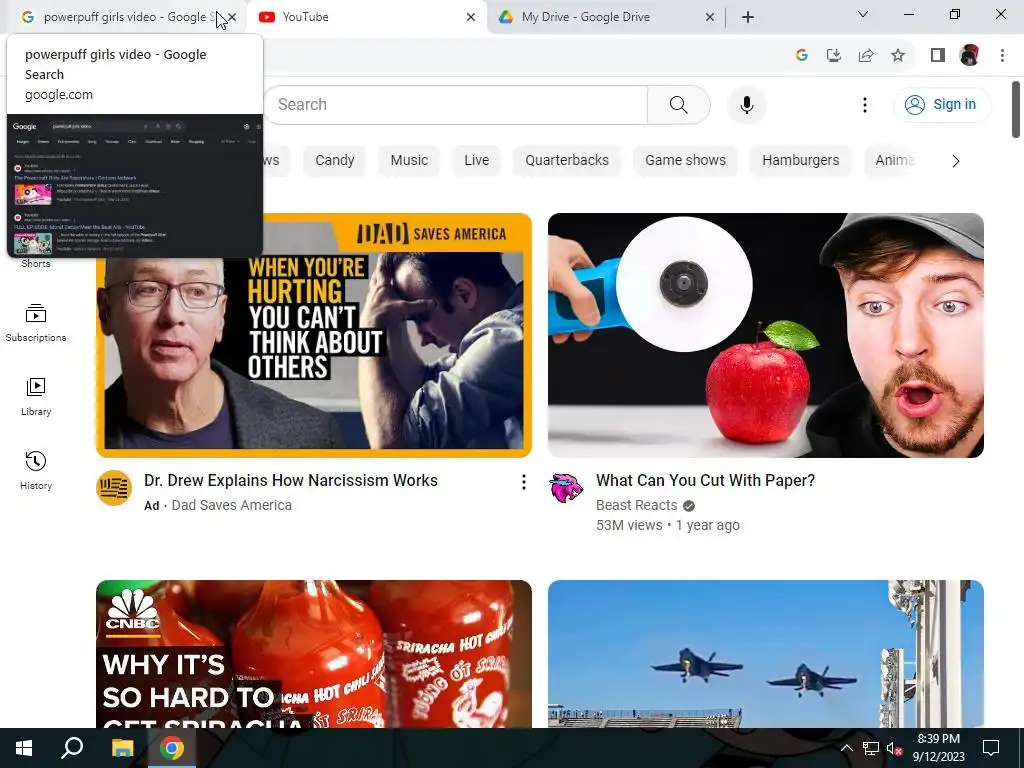Show more category chips with right chevron
1024x768 pixels.
coord(955,161)
